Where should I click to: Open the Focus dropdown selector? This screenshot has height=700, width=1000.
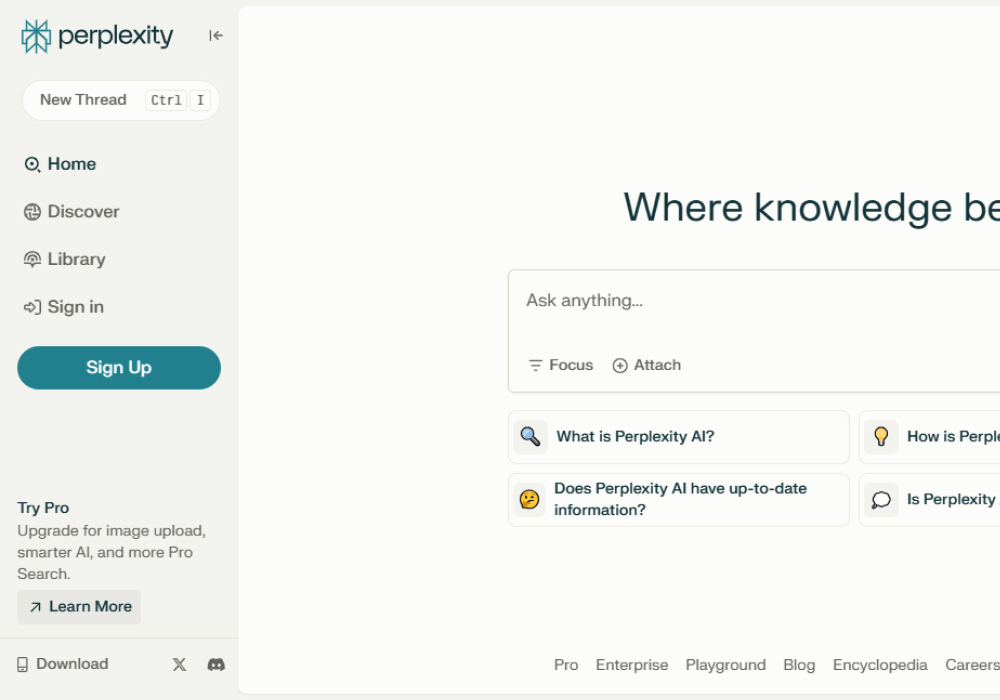561,365
